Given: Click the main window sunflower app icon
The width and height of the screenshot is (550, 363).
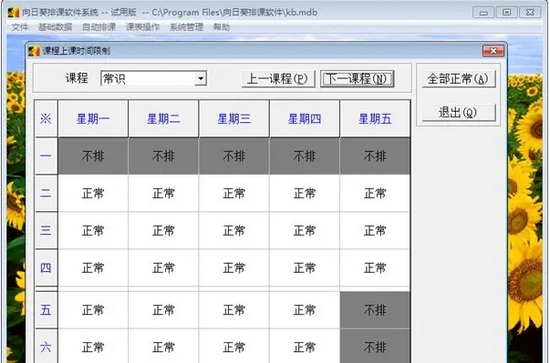Looking at the screenshot, I should [13, 12].
